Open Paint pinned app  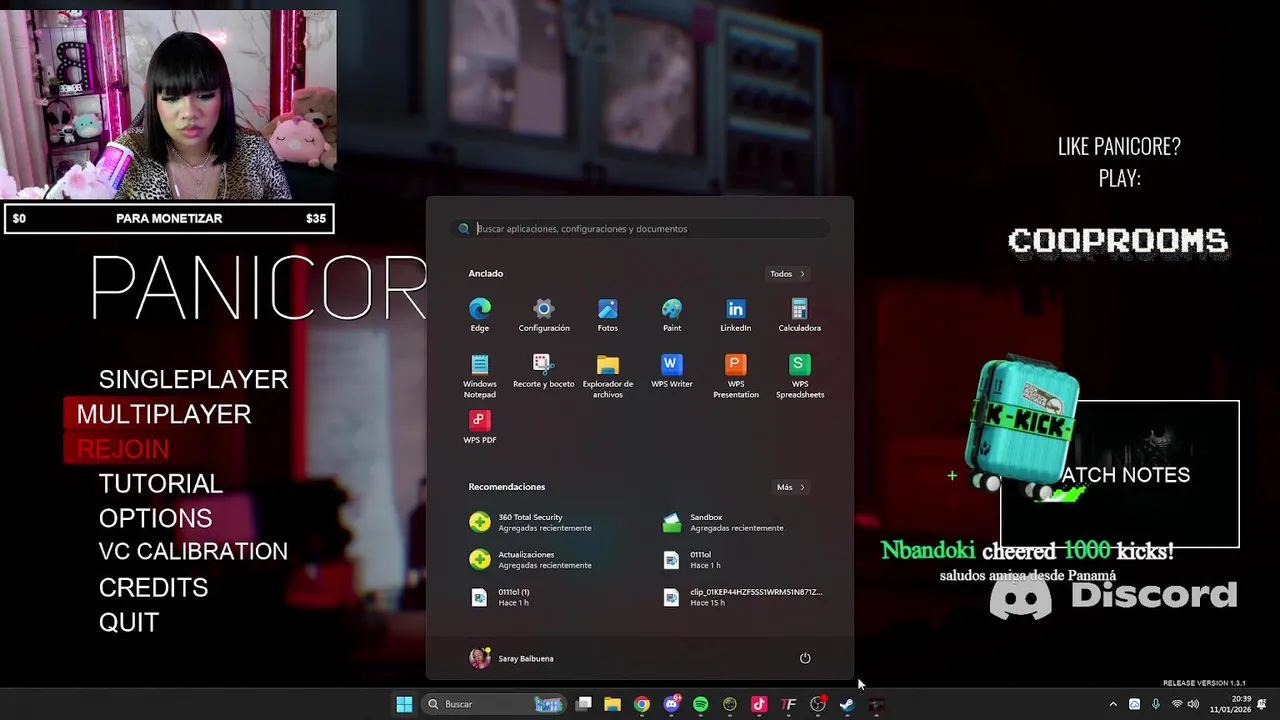(x=672, y=315)
